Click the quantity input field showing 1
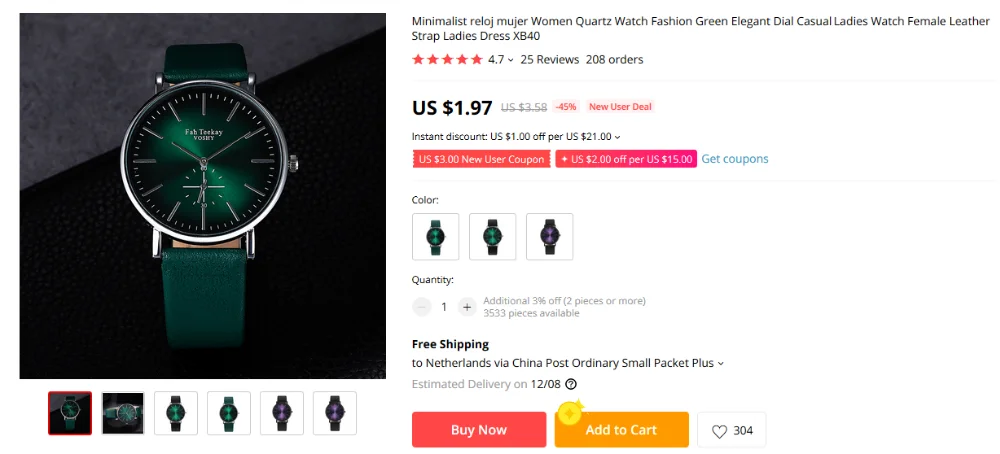 pyautogui.click(x=444, y=307)
